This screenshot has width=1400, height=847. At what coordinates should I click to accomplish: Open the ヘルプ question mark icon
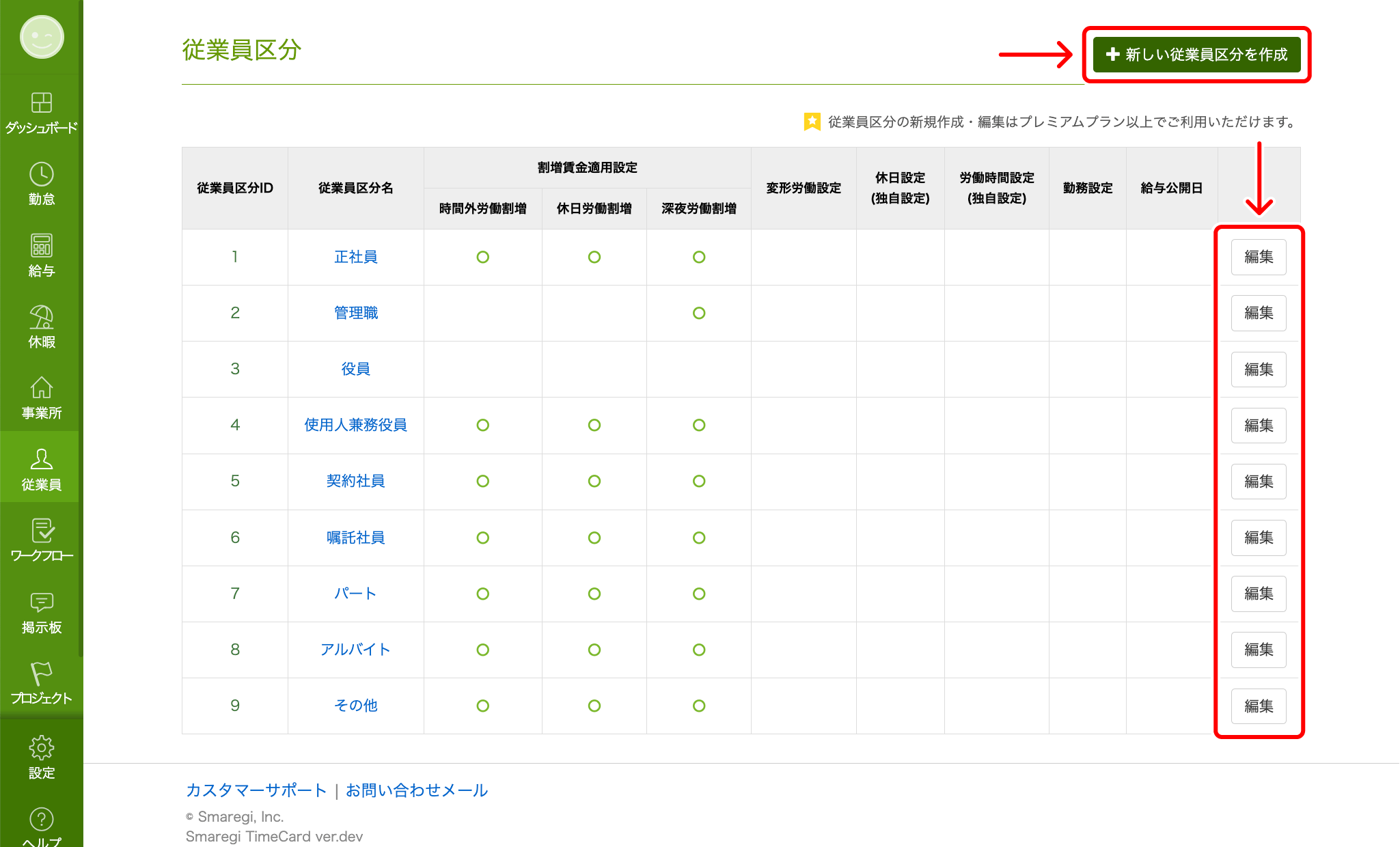[x=42, y=818]
